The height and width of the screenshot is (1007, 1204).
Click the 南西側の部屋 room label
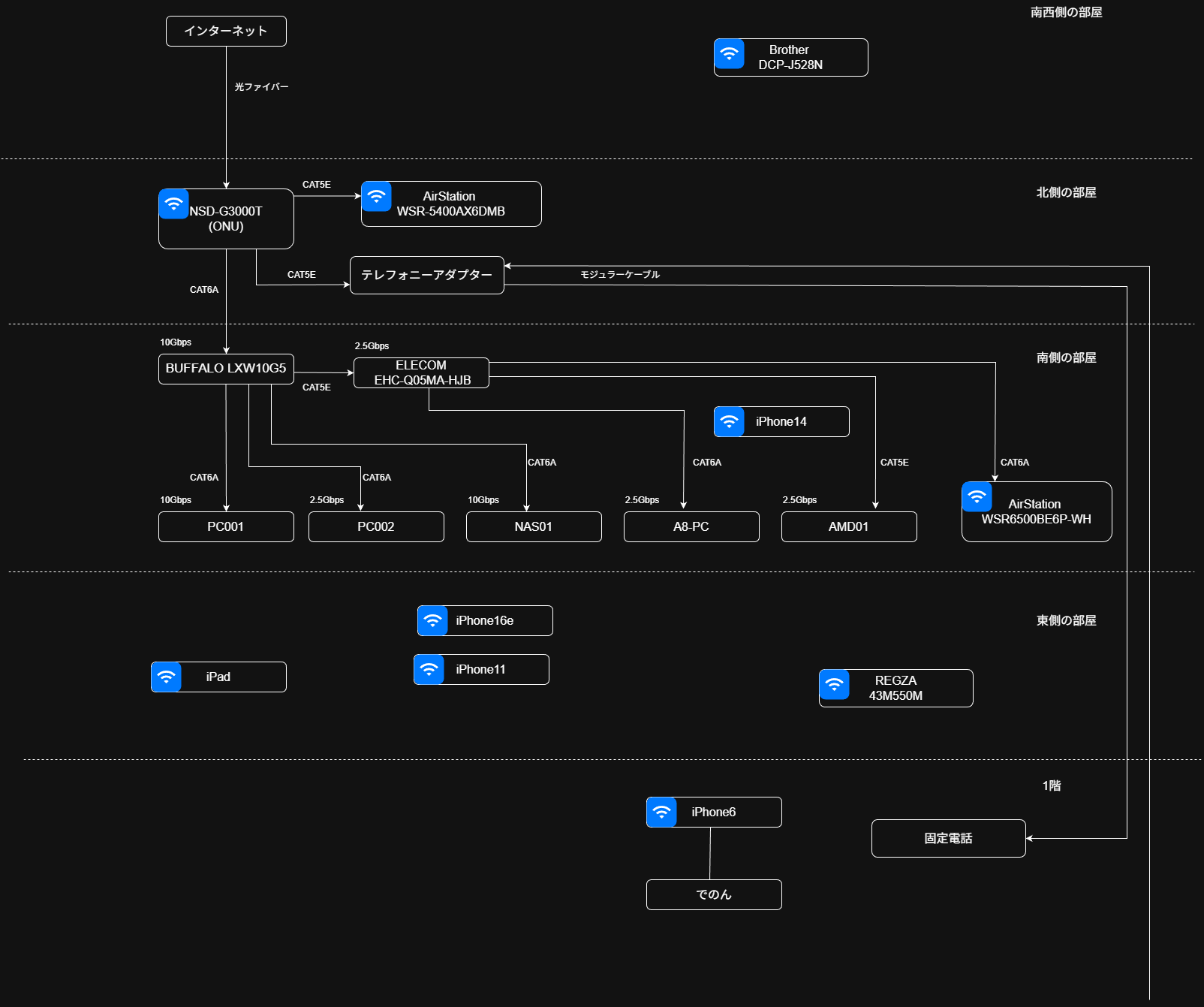point(1066,12)
